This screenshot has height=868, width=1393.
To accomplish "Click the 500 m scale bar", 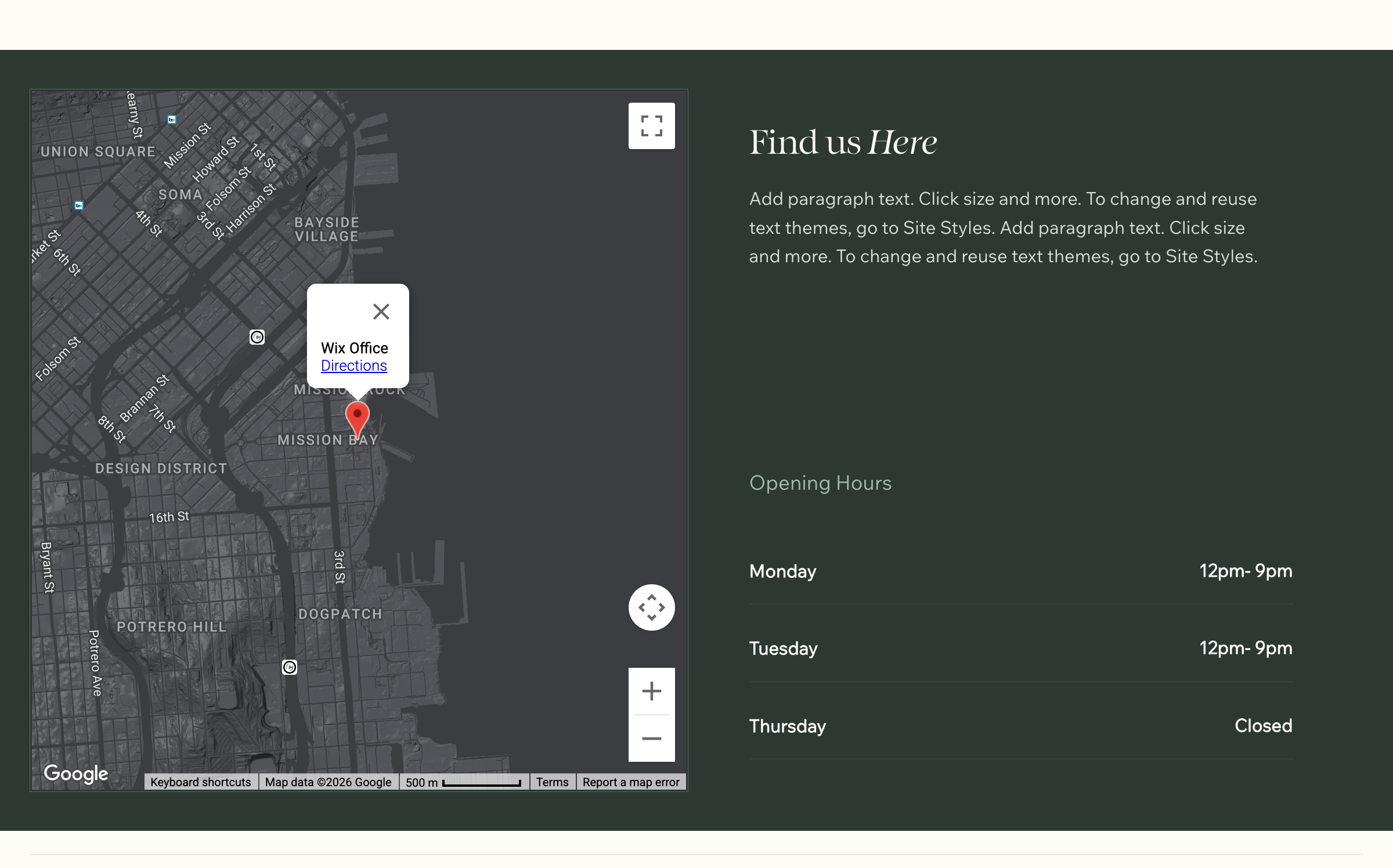I will tap(463, 782).
